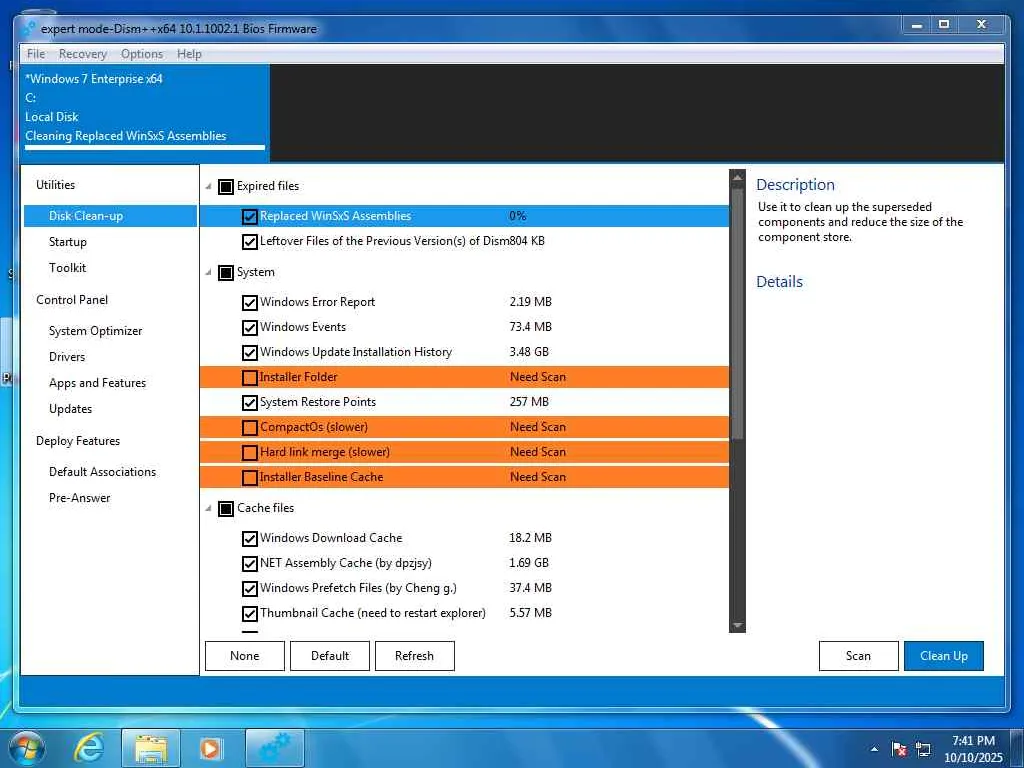Open the Windows Start menu orb

[x=26, y=748]
